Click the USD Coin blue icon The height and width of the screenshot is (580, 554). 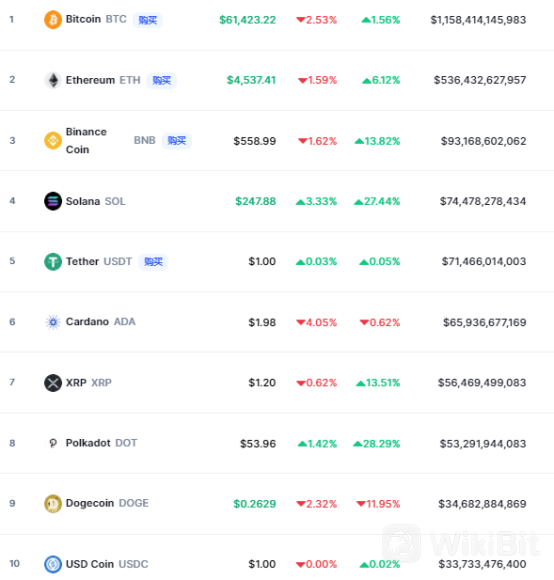53,564
